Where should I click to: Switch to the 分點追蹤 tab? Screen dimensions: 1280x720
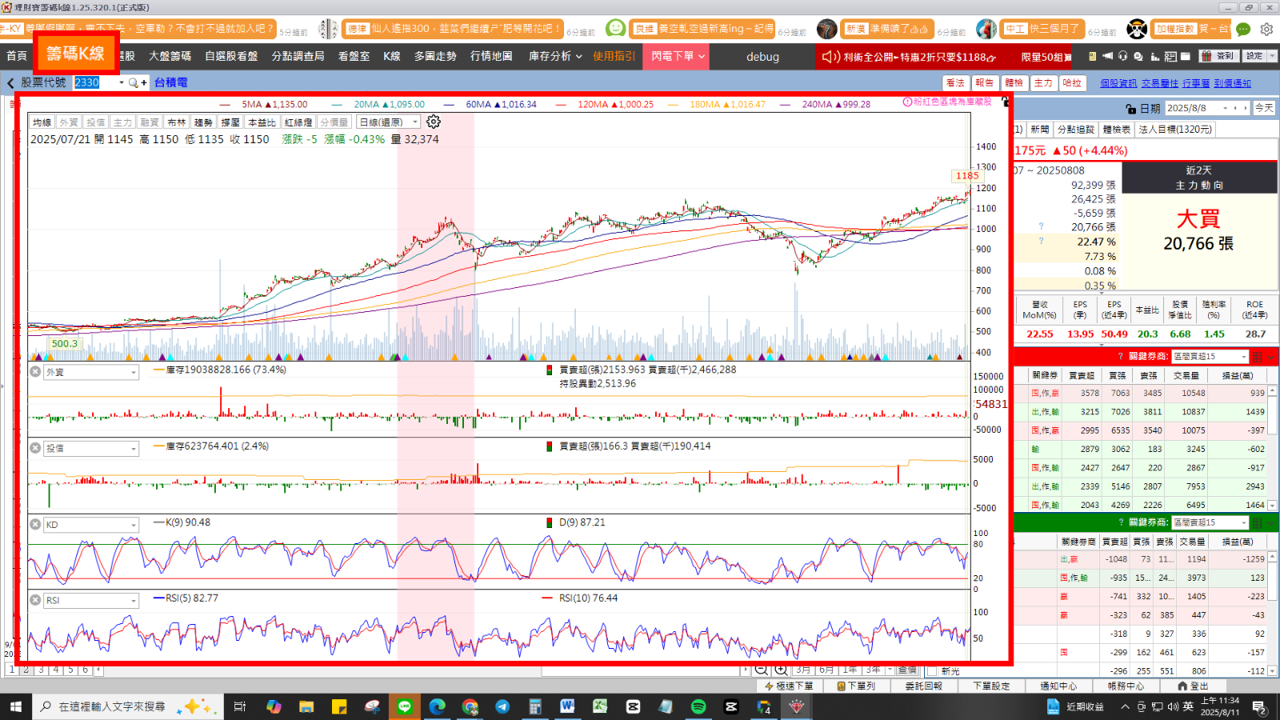click(x=1076, y=129)
